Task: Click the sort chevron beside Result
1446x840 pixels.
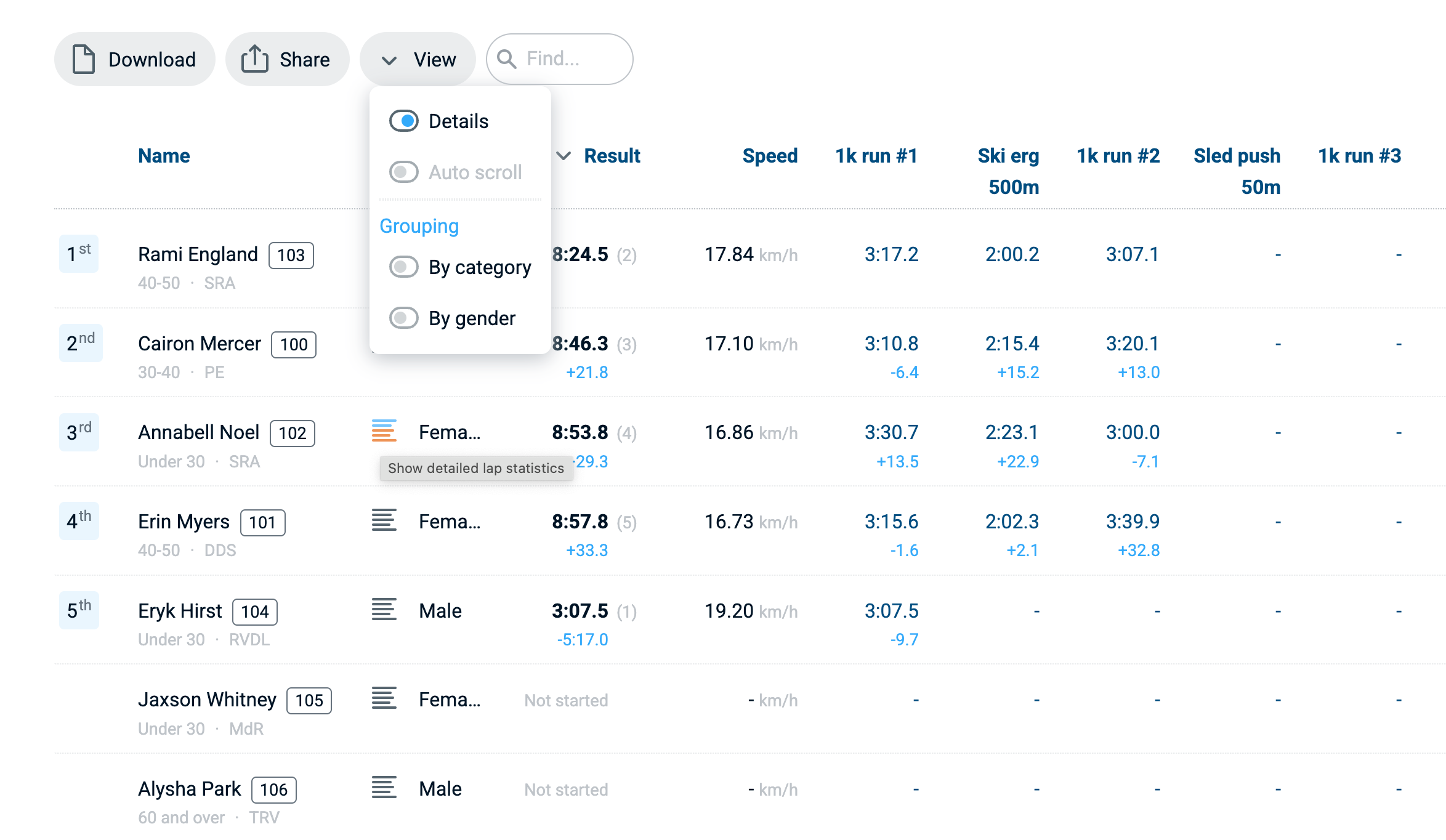Action: coord(563,156)
